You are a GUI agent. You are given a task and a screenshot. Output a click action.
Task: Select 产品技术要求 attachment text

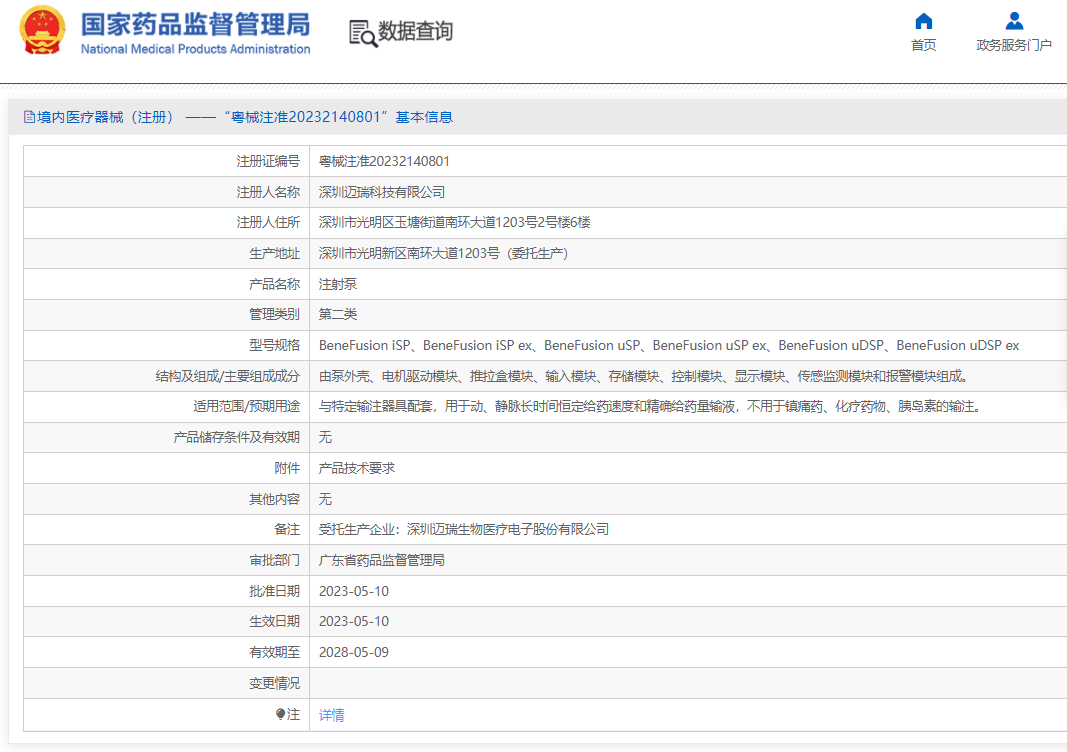(x=357, y=468)
